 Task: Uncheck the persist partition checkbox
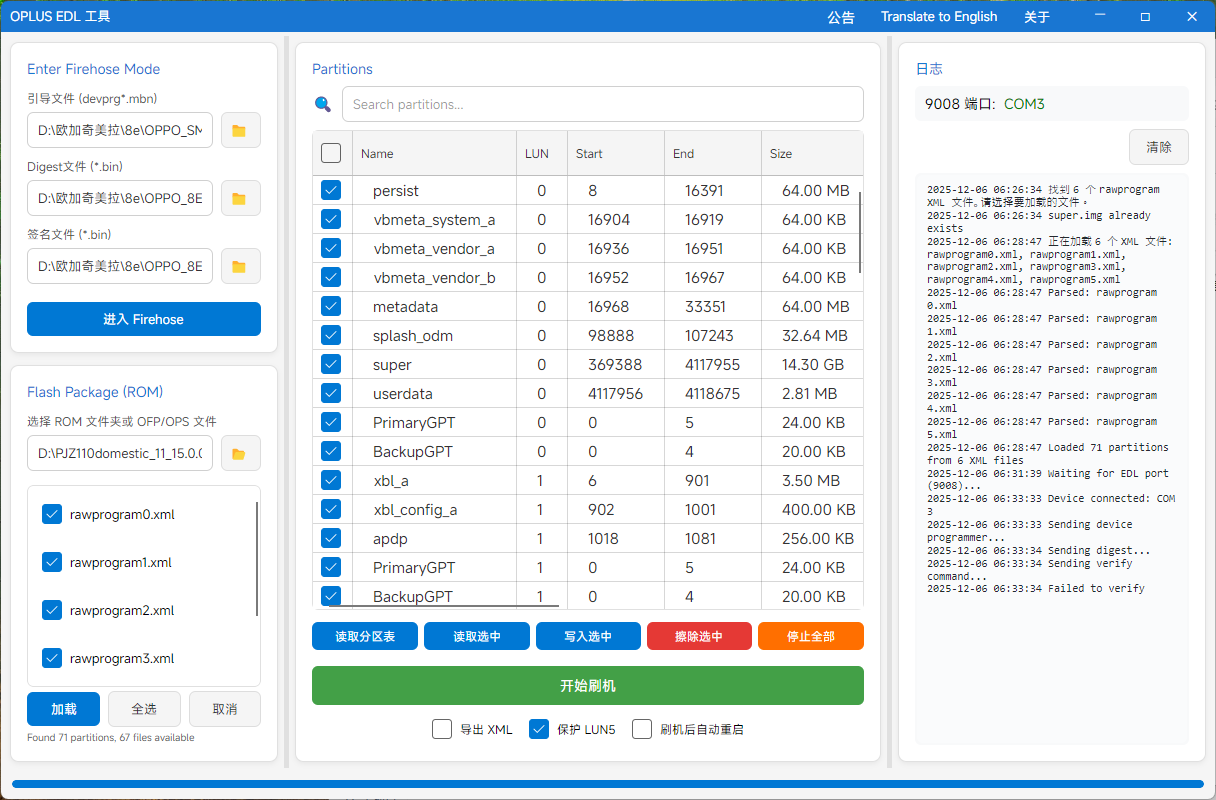pyautogui.click(x=331, y=190)
